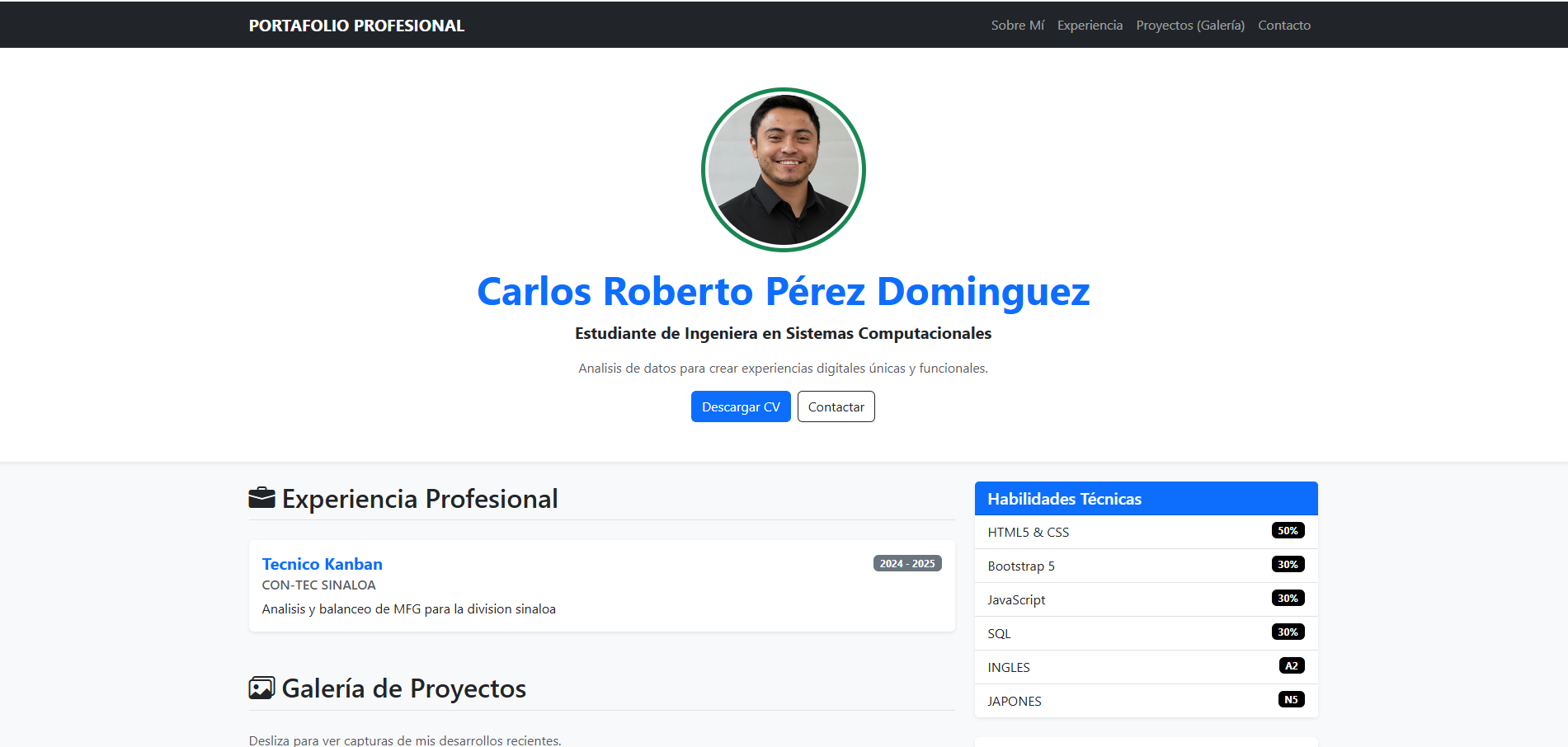Click the 30% badge for Bootstrap 5
Image resolution: width=1568 pixels, height=747 pixels.
tap(1288, 564)
